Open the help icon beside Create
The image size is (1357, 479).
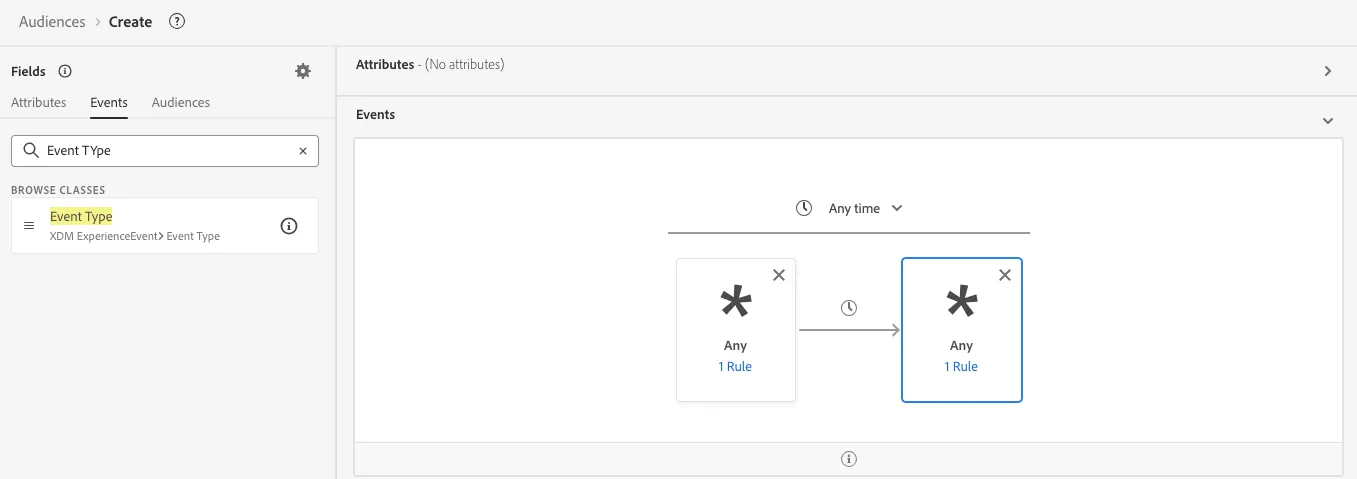[x=177, y=21]
